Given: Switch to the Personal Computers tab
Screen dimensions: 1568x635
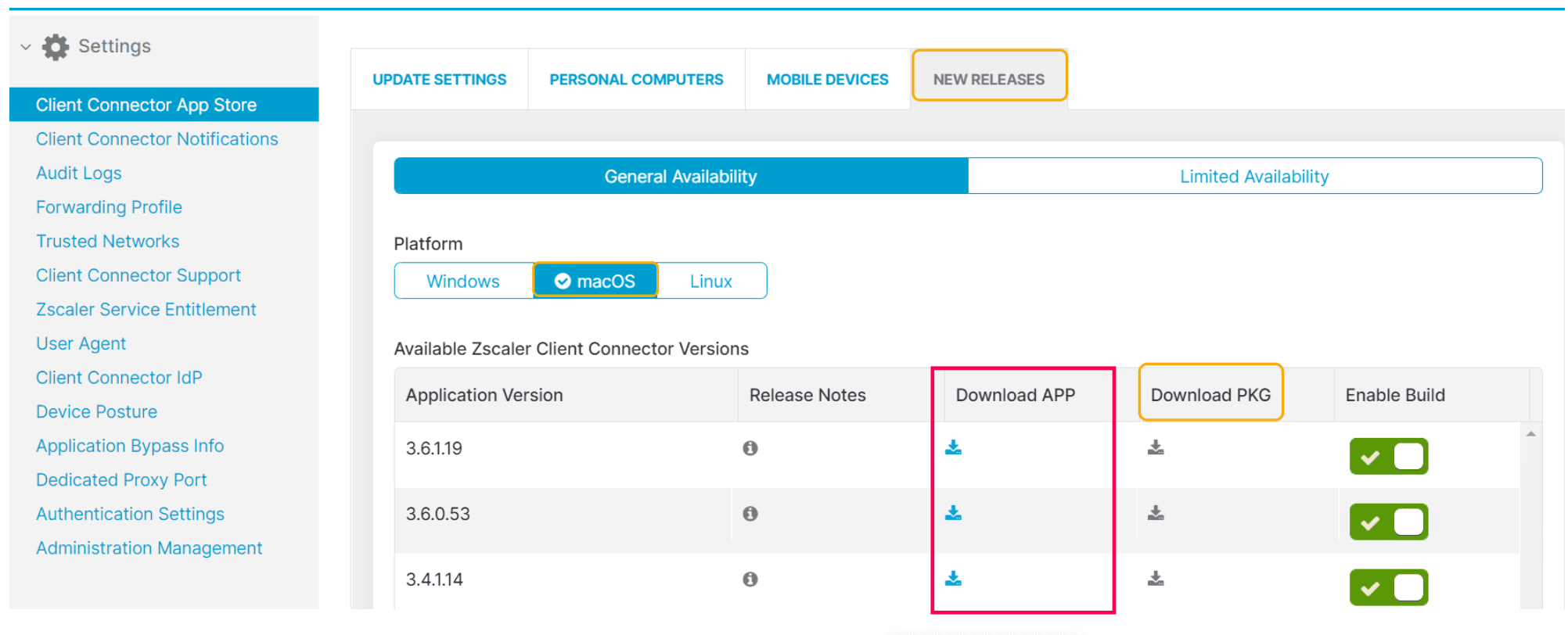Looking at the screenshot, I should tap(637, 80).
